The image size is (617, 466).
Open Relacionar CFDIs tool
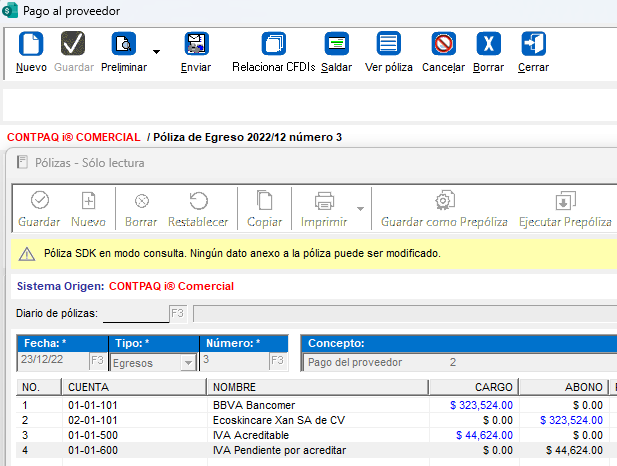273,45
